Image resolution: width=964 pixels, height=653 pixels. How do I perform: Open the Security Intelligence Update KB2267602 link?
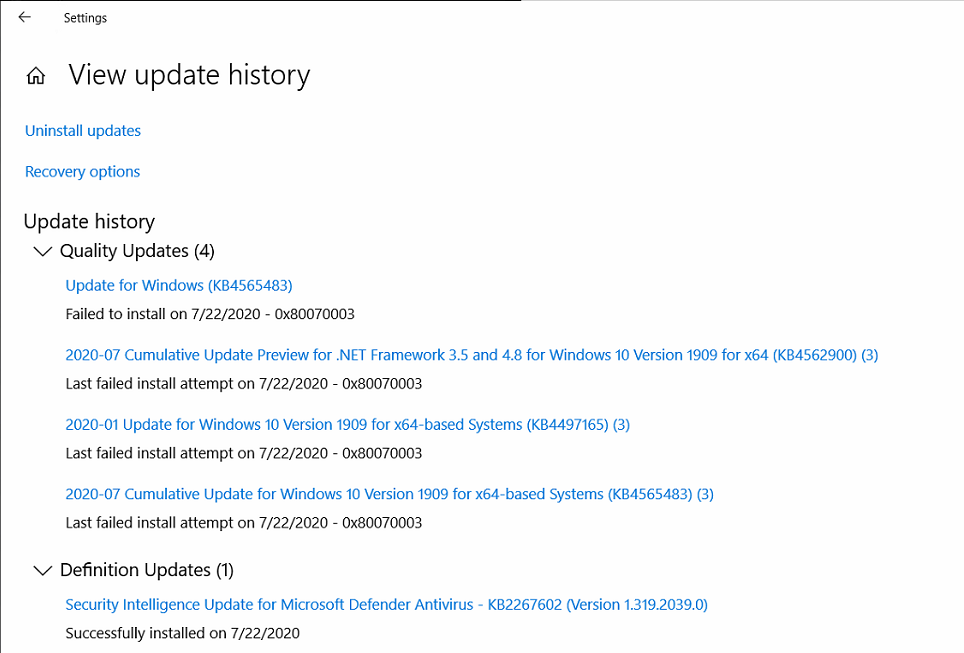386,604
